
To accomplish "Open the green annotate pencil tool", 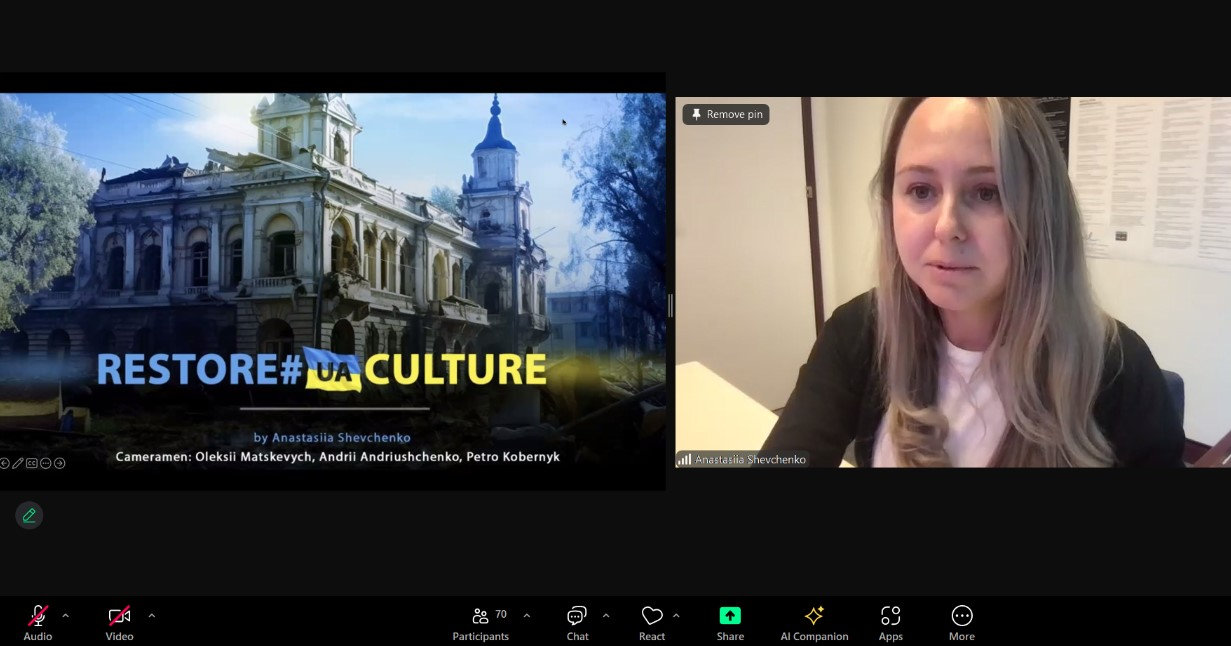I will [x=29, y=515].
